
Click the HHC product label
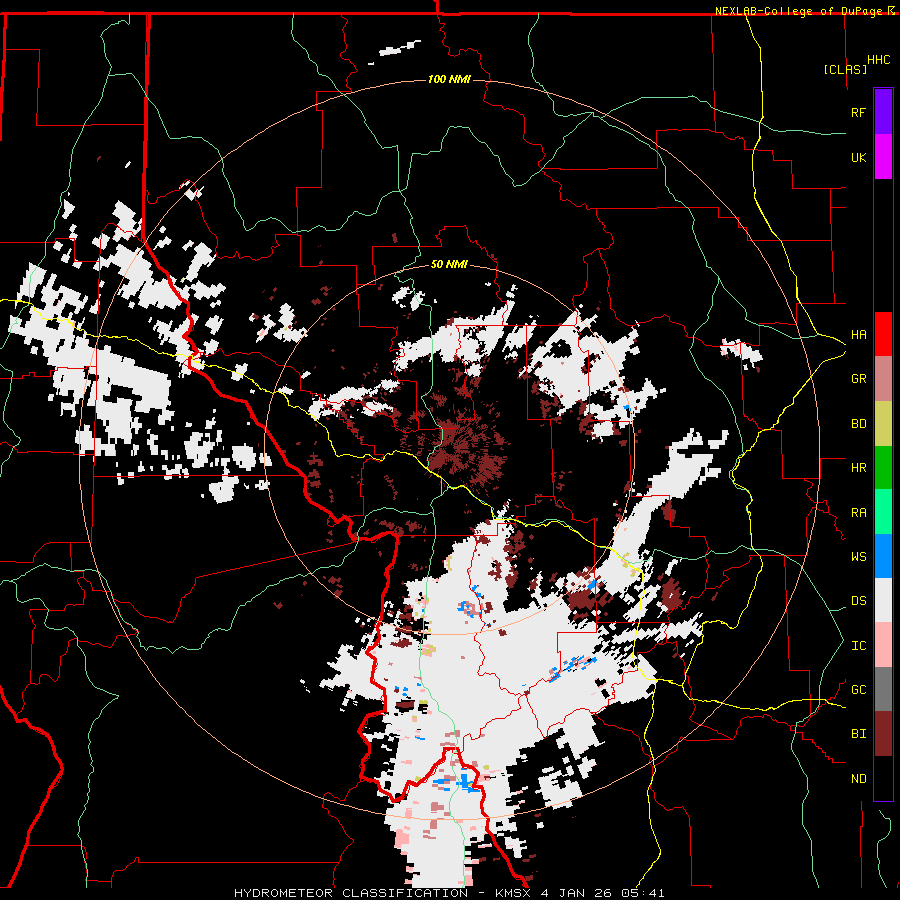tap(878, 60)
